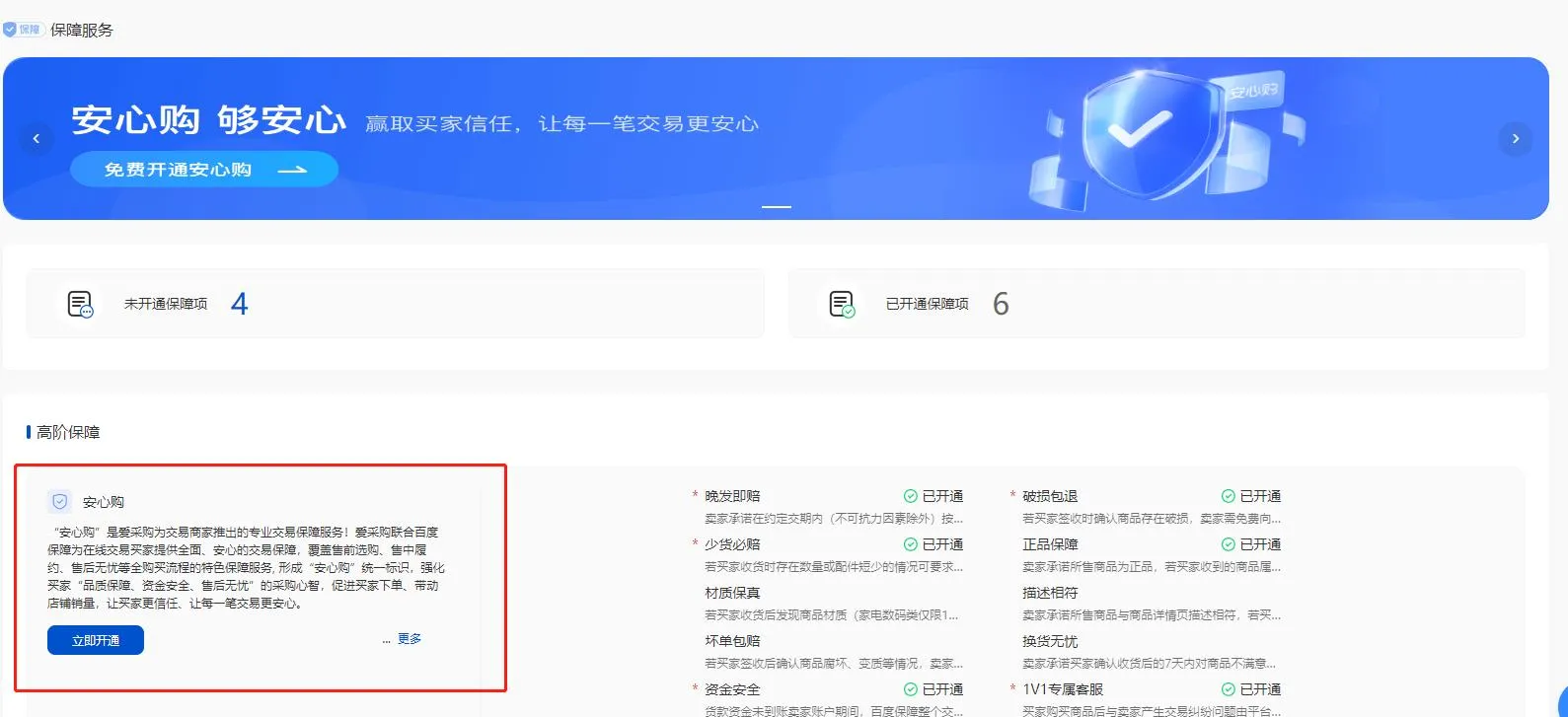
Task: Click 描述相符 item title
Action: click(x=1050, y=593)
